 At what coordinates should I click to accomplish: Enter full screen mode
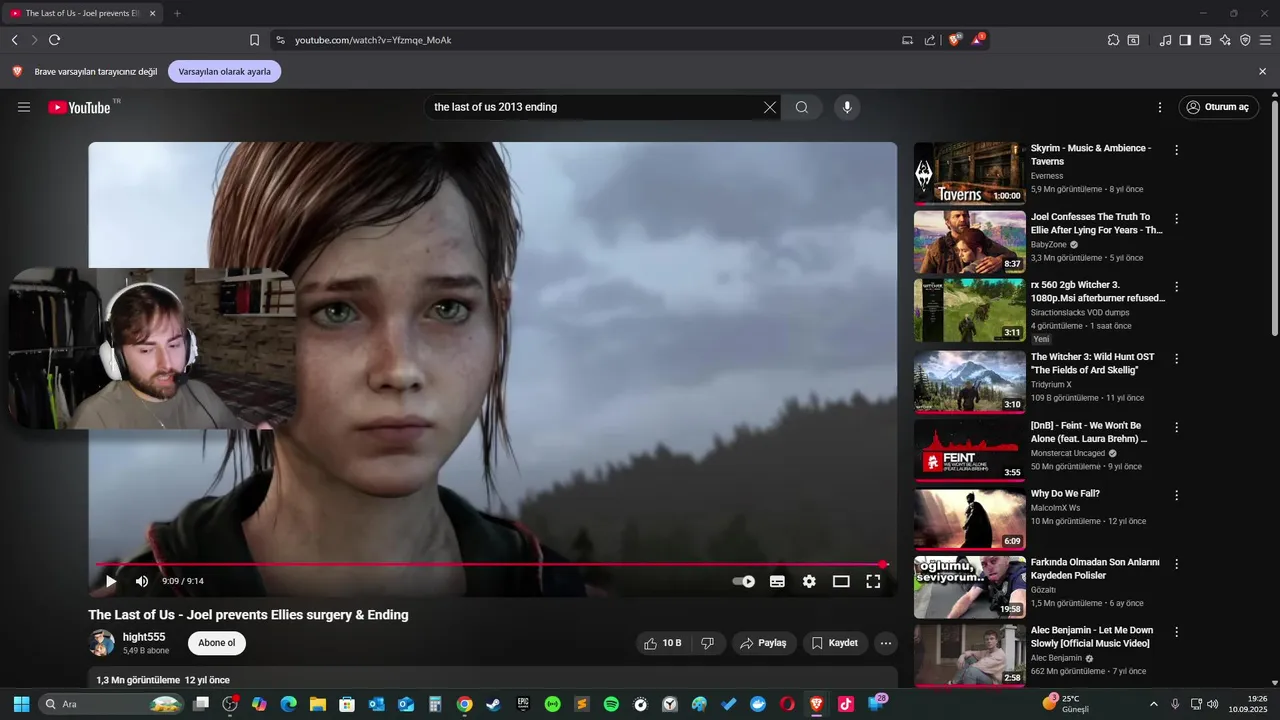(x=873, y=581)
